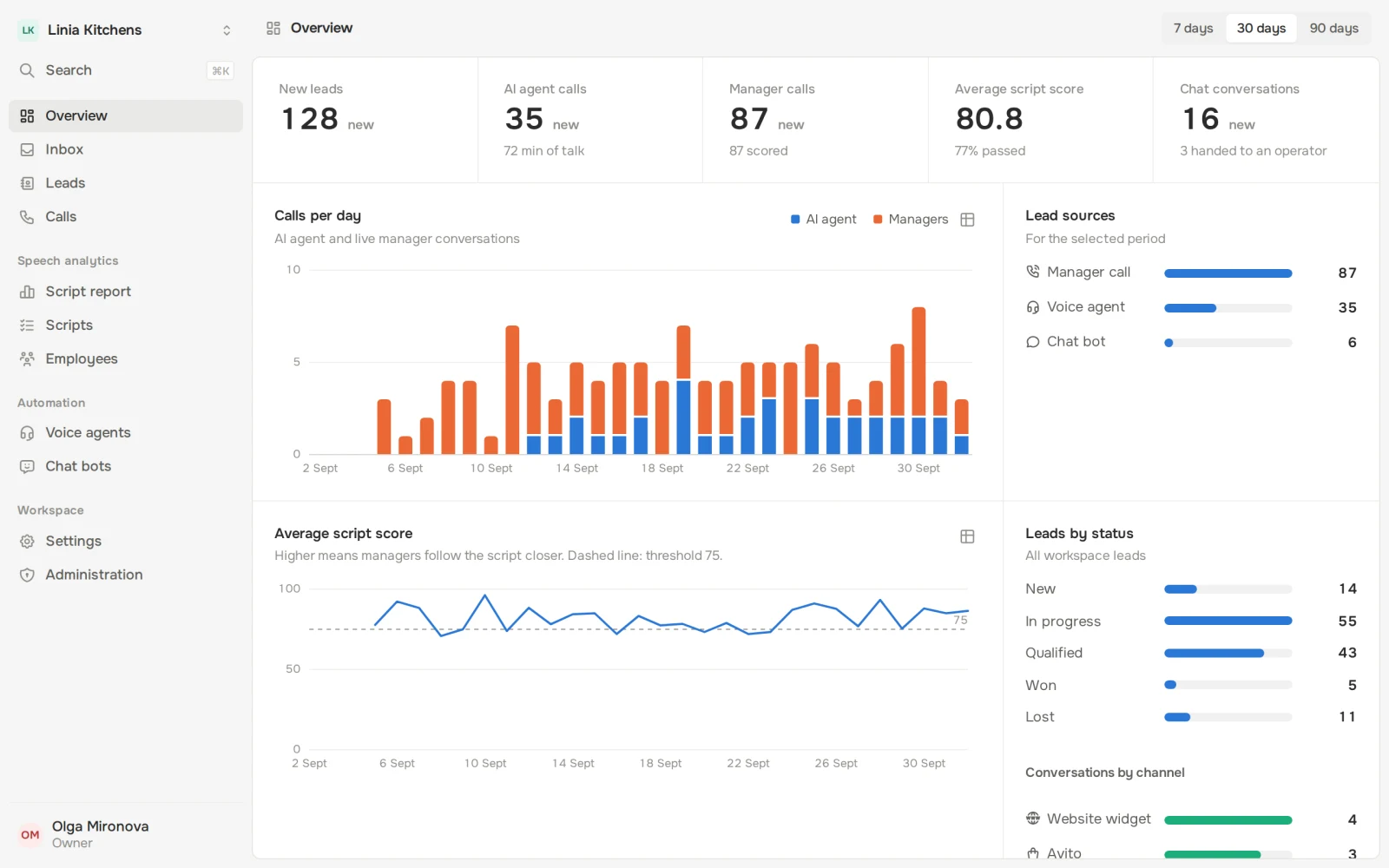Toggle AI agent series in legend

point(823,220)
